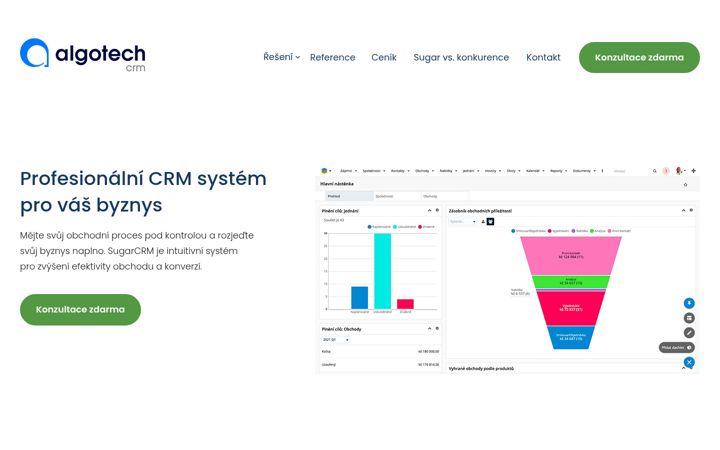
Task: Click the single user icon in funnel panel
Action: tap(483, 222)
